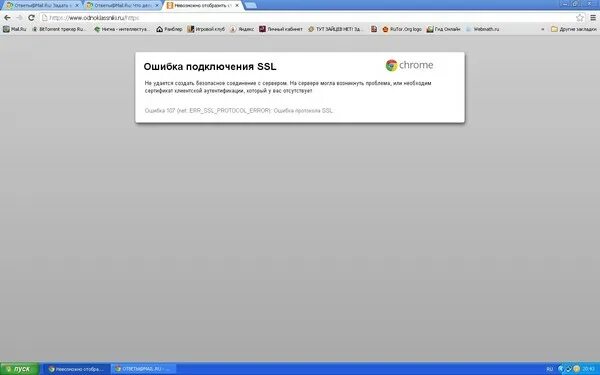Open the Игровой клуб bookmark
This screenshot has height=375, width=600.
click(206, 29)
